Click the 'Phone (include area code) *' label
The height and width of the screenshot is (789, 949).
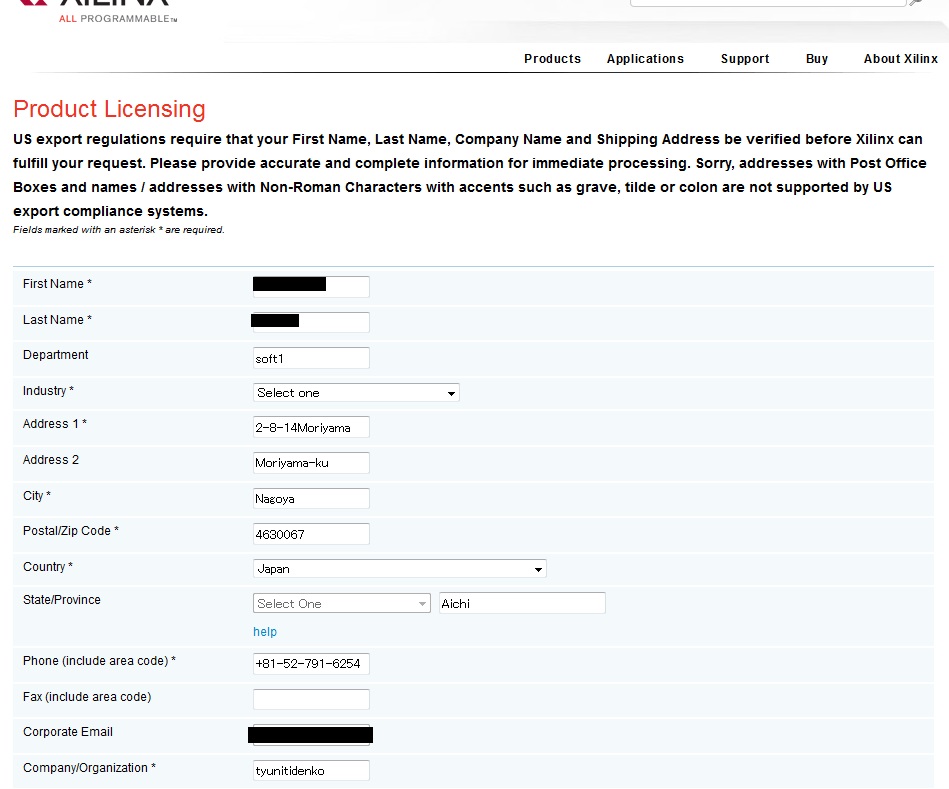(x=99, y=661)
